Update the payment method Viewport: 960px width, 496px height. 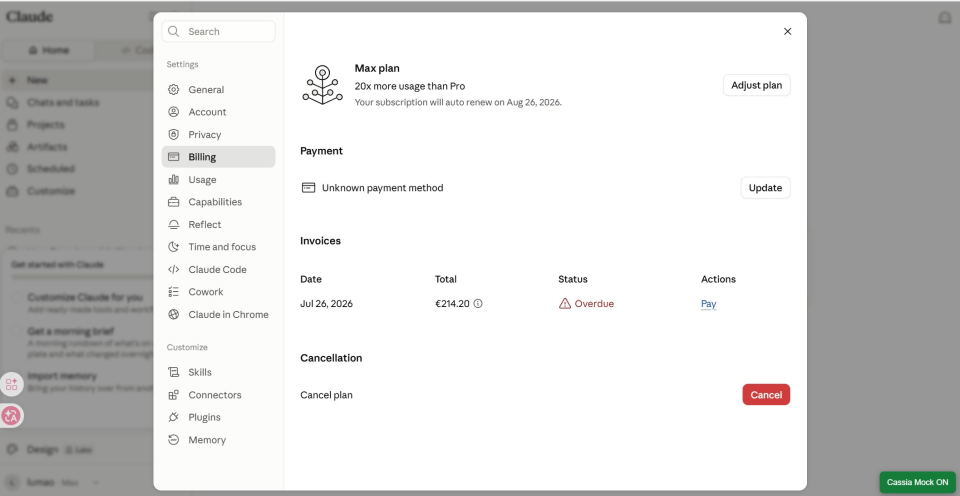click(x=765, y=188)
